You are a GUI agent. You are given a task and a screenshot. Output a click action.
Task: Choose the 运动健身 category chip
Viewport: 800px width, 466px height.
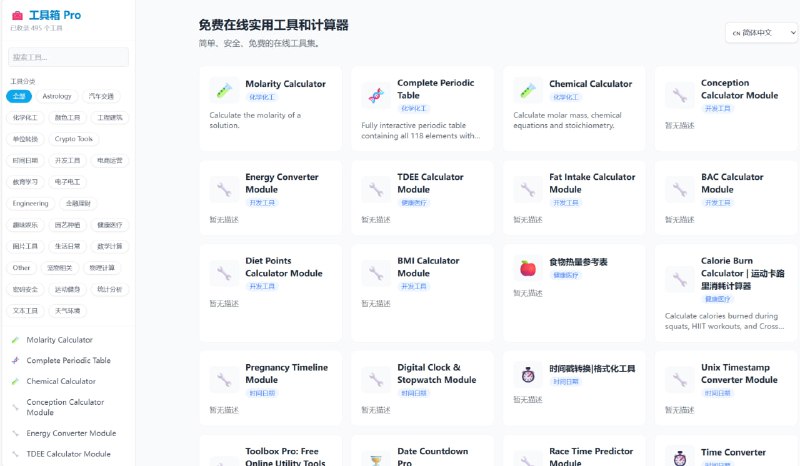click(x=67, y=289)
